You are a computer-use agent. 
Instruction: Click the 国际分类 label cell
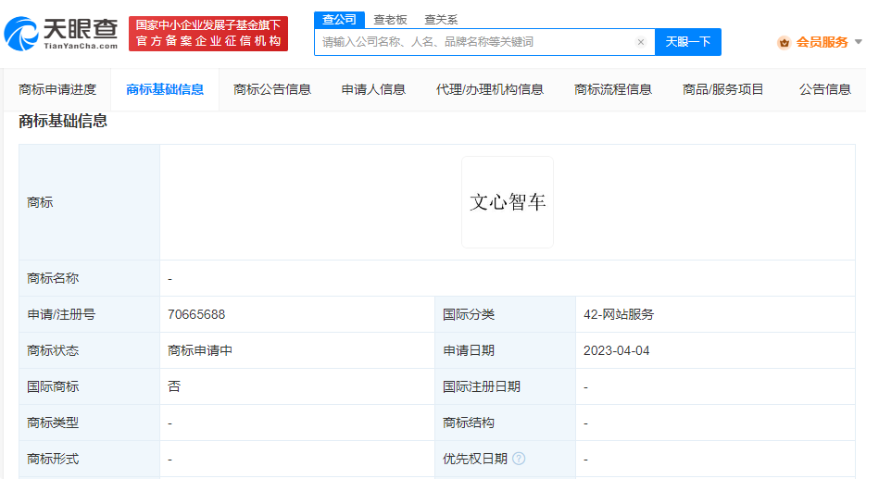(505, 315)
